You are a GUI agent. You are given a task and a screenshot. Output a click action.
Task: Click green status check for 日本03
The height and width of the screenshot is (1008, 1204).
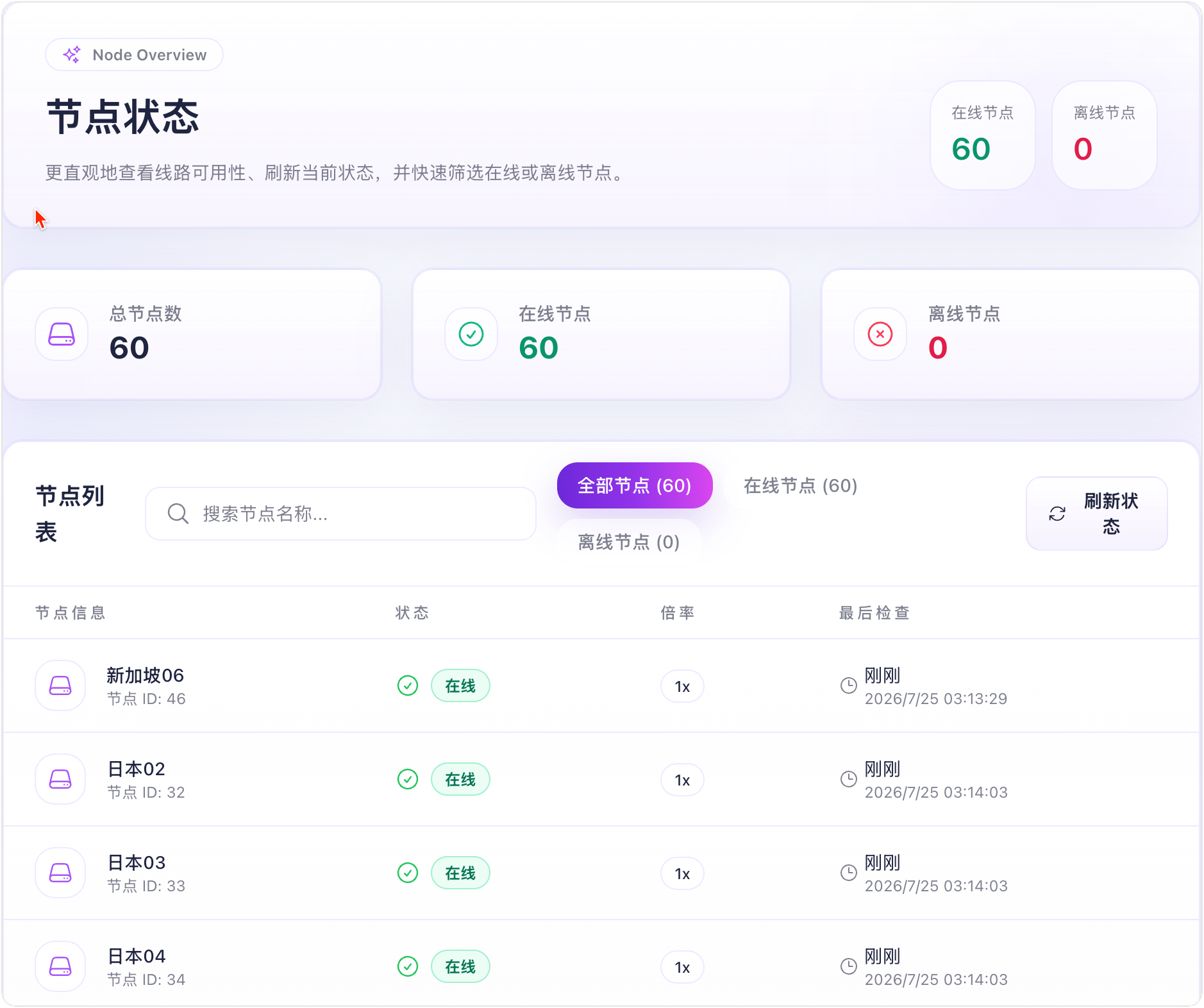pyautogui.click(x=408, y=873)
